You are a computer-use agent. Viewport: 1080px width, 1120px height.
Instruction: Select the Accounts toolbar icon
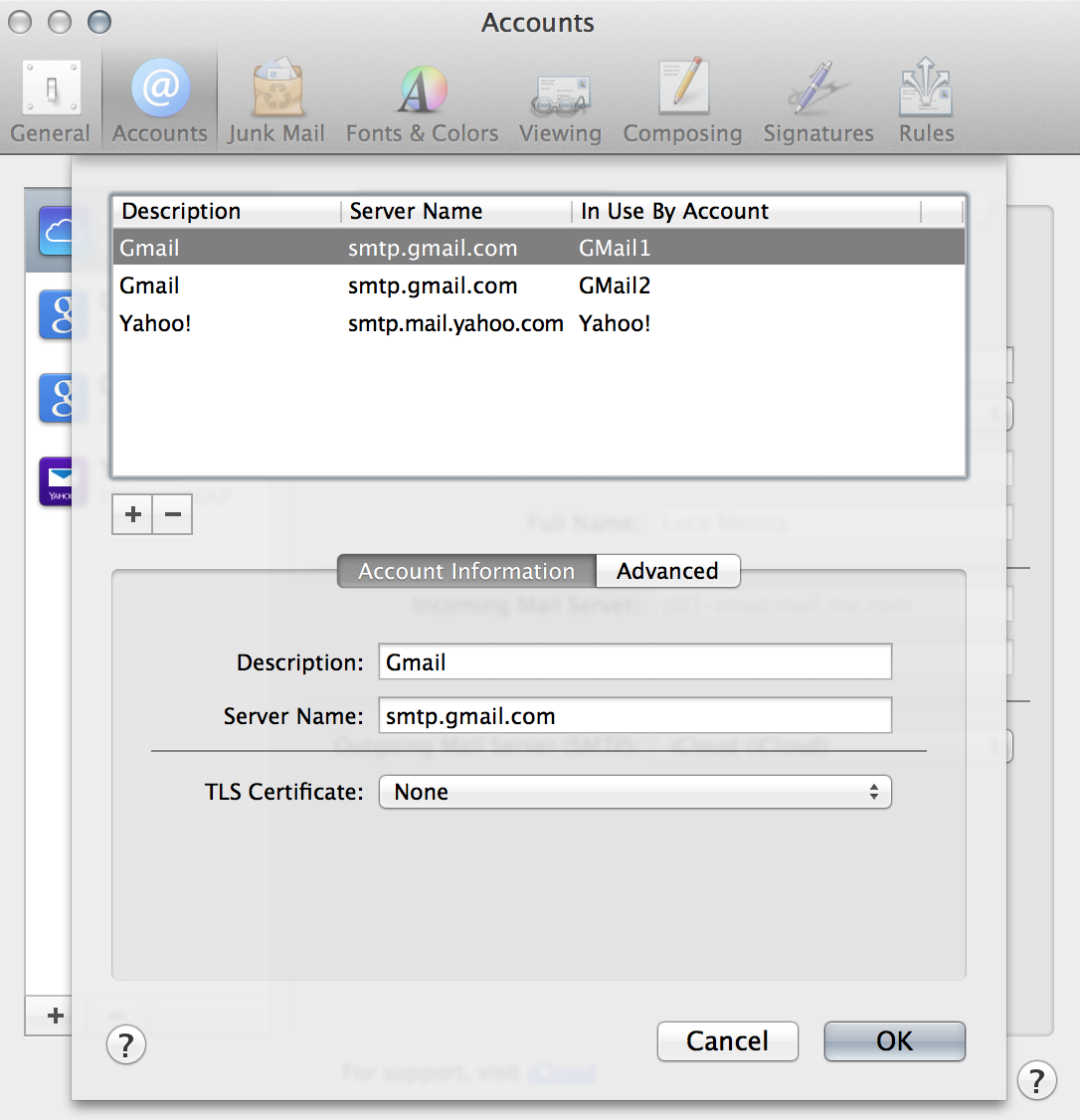point(160,102)
